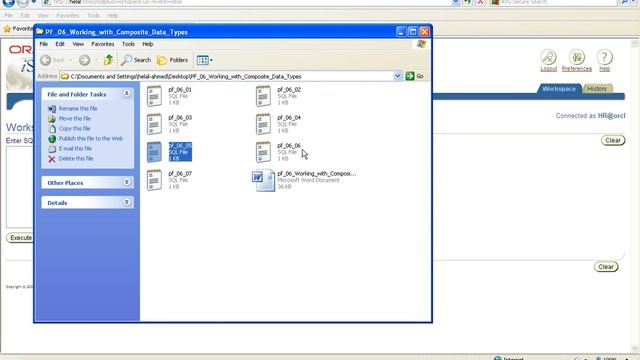Viewport: 640px width, 360px height.
Task: Click the folder icon in the Explorer title bar
Action: pos(40,32)
